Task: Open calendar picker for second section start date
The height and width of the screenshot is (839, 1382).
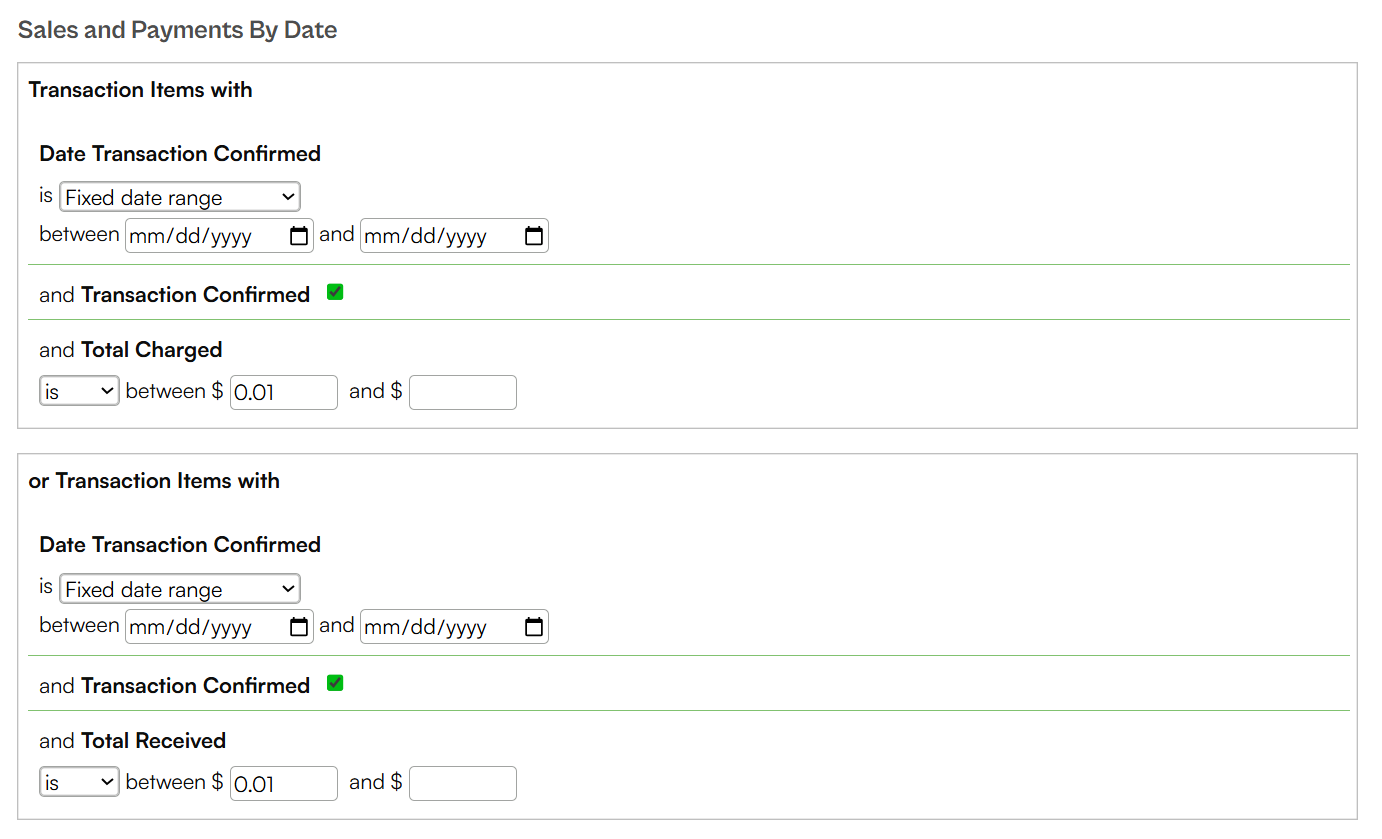Action: point(299,627)
